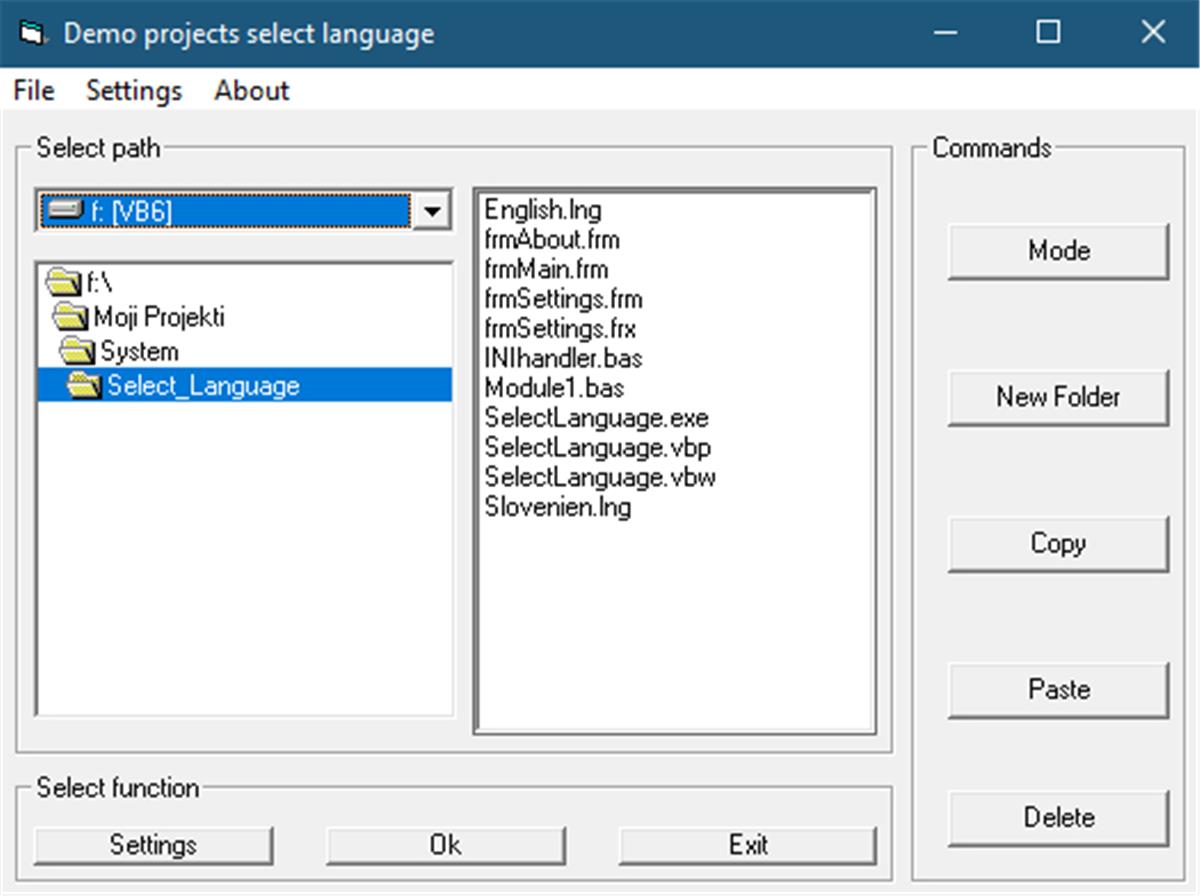Click the New Folder button

[x=1058, y=397]
